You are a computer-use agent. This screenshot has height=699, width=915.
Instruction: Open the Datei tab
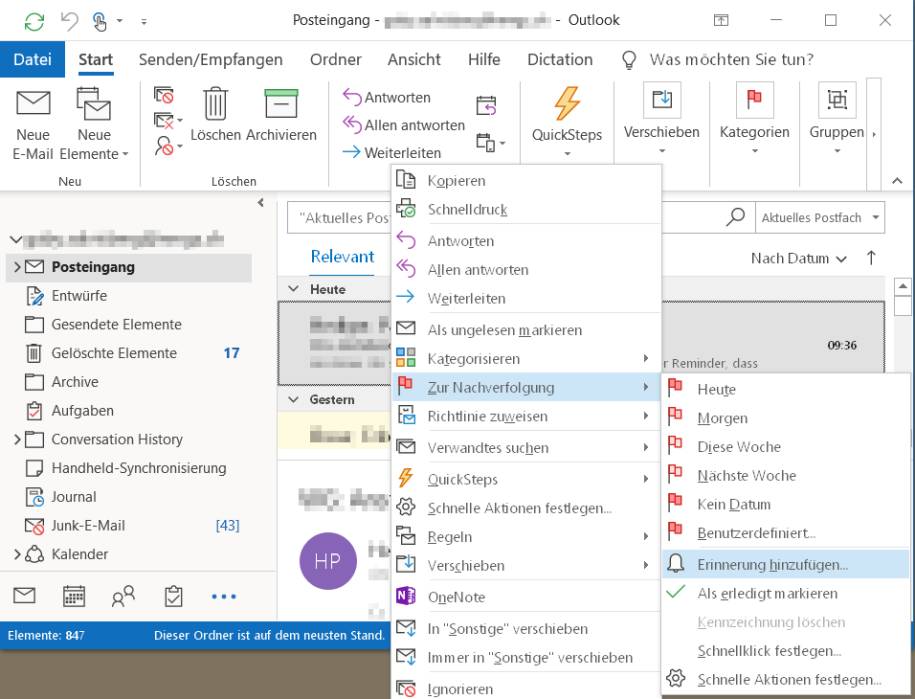[x=32, y=60]
